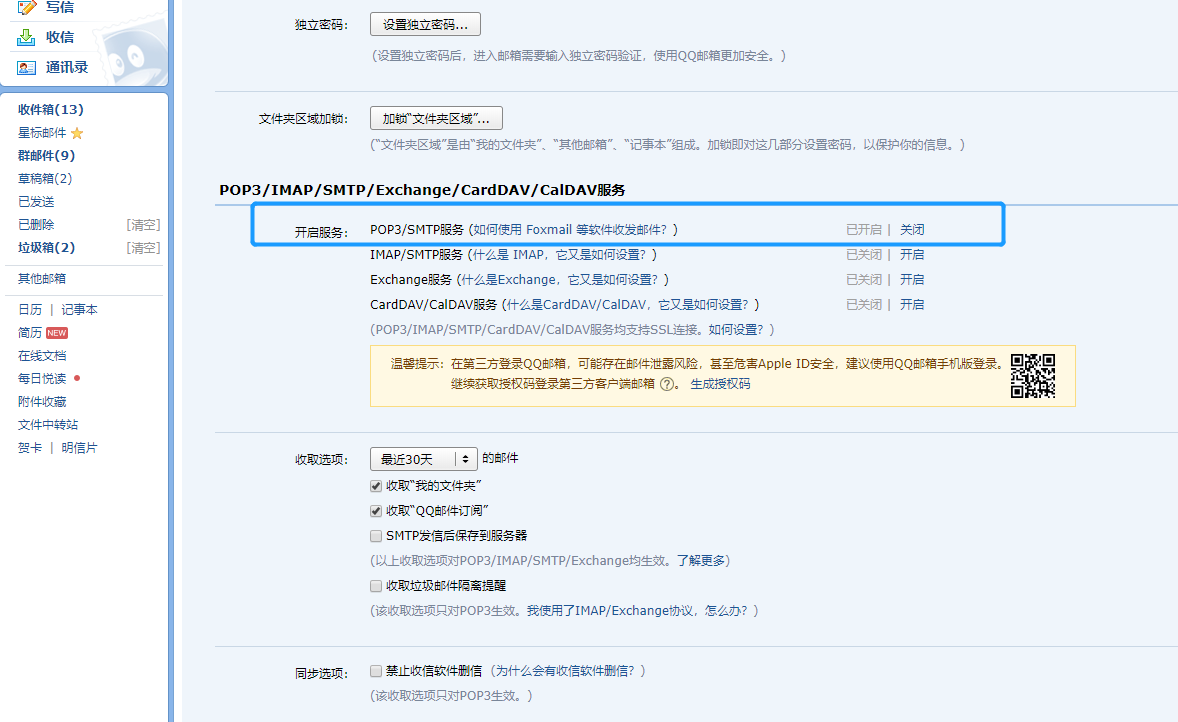Click the red dot next to 每日悦读
This screenshot has width=1178, height=722.
coord(77,378)
